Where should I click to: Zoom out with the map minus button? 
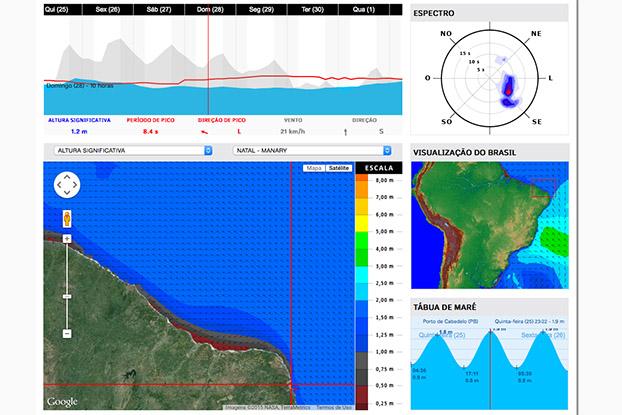(67, 334)
